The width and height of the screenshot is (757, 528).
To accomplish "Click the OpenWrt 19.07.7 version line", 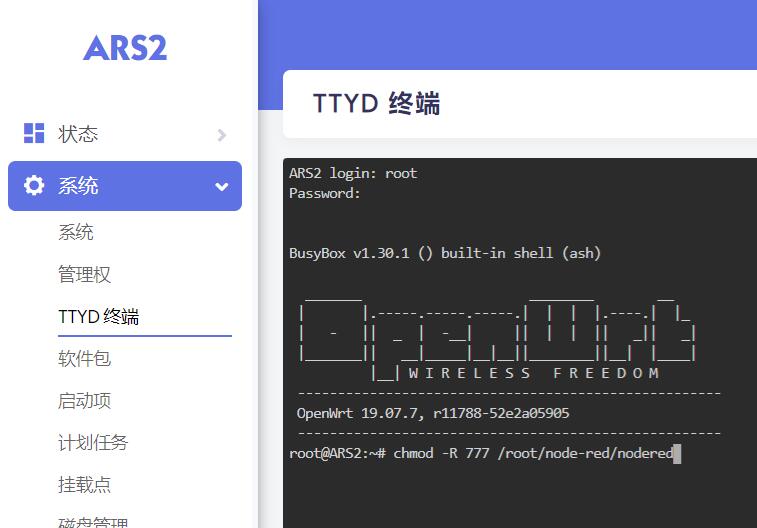I will pos(433,413).
